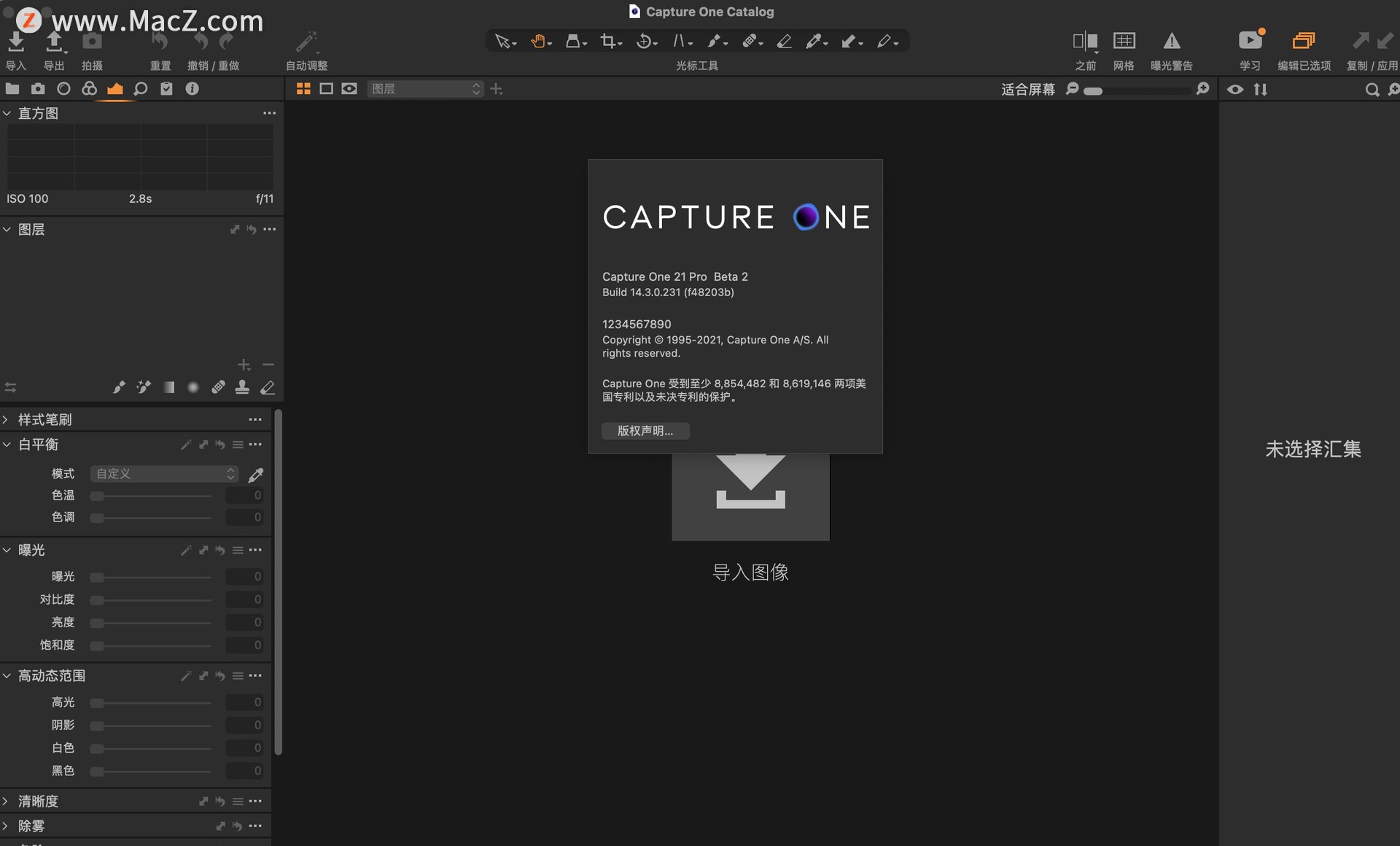Select the Keystone tool
1400x846 pixels.
[x=681, y=42]
